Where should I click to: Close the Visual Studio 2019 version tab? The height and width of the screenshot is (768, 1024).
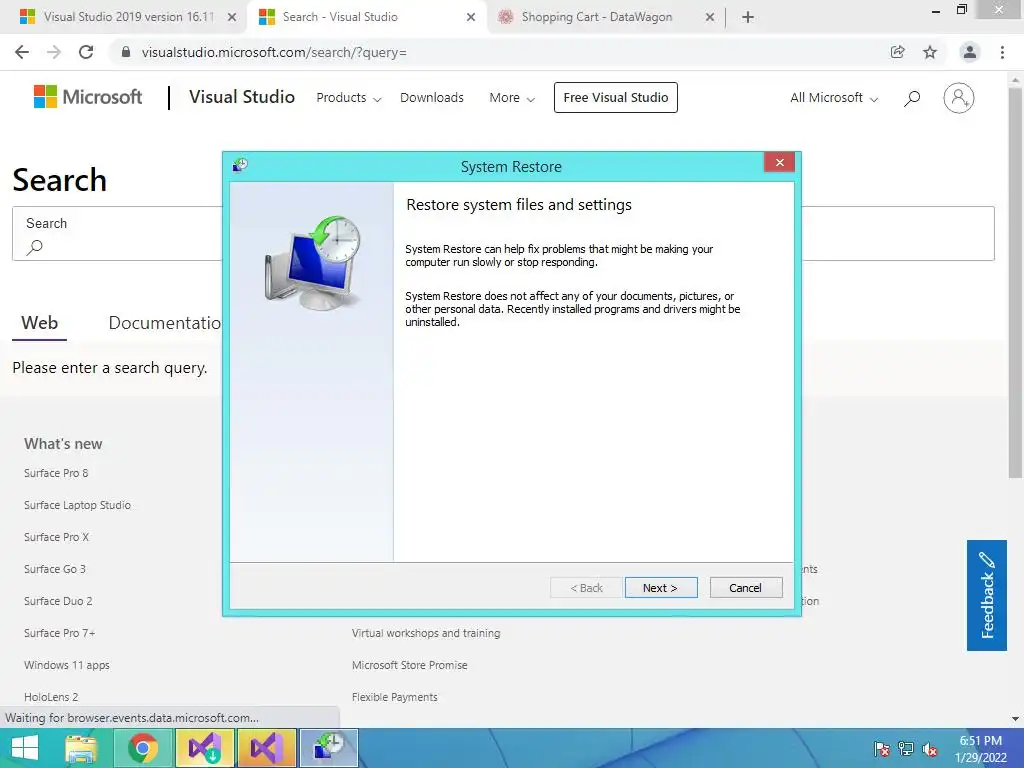pyautogui.click(x=232, y=17)
